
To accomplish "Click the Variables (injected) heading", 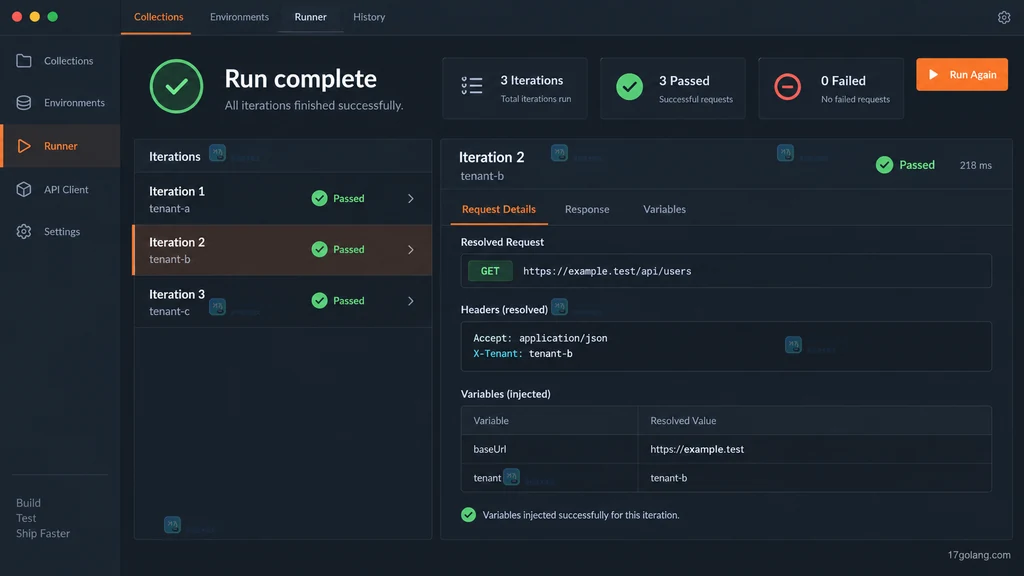I will point(505,394).
